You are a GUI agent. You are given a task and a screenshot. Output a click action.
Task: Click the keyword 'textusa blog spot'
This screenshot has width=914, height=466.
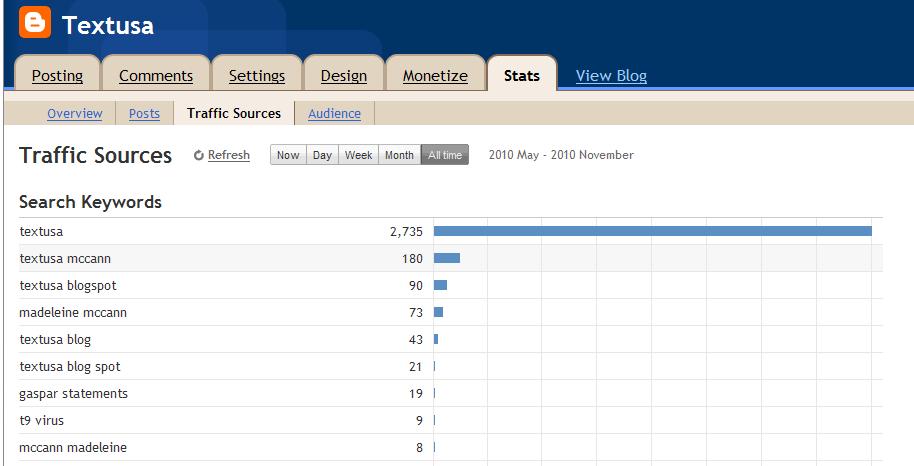[70, 367]
